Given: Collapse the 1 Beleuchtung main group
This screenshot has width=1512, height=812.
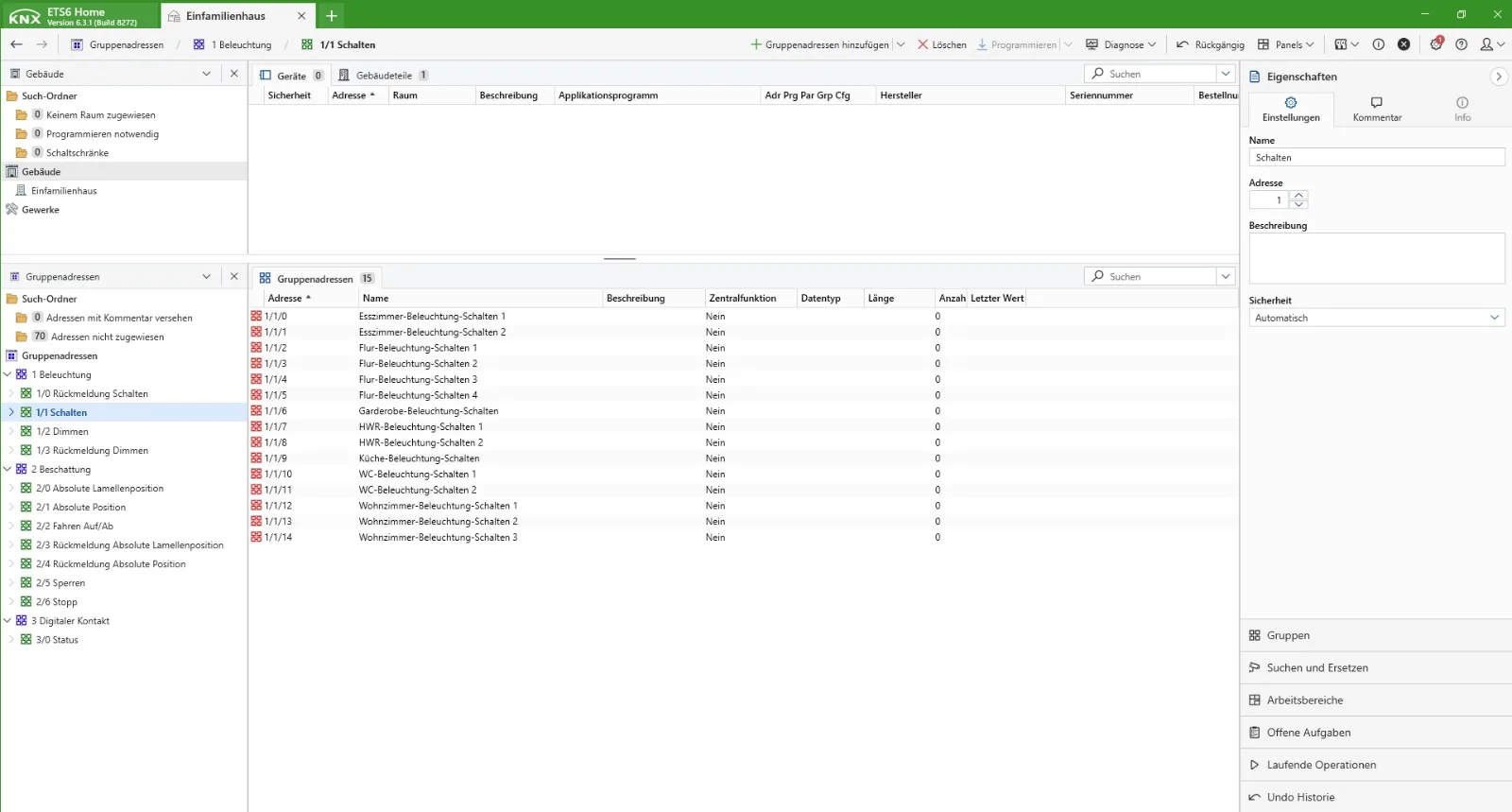Looking at the screenshot, I should [x=8, y=374].
